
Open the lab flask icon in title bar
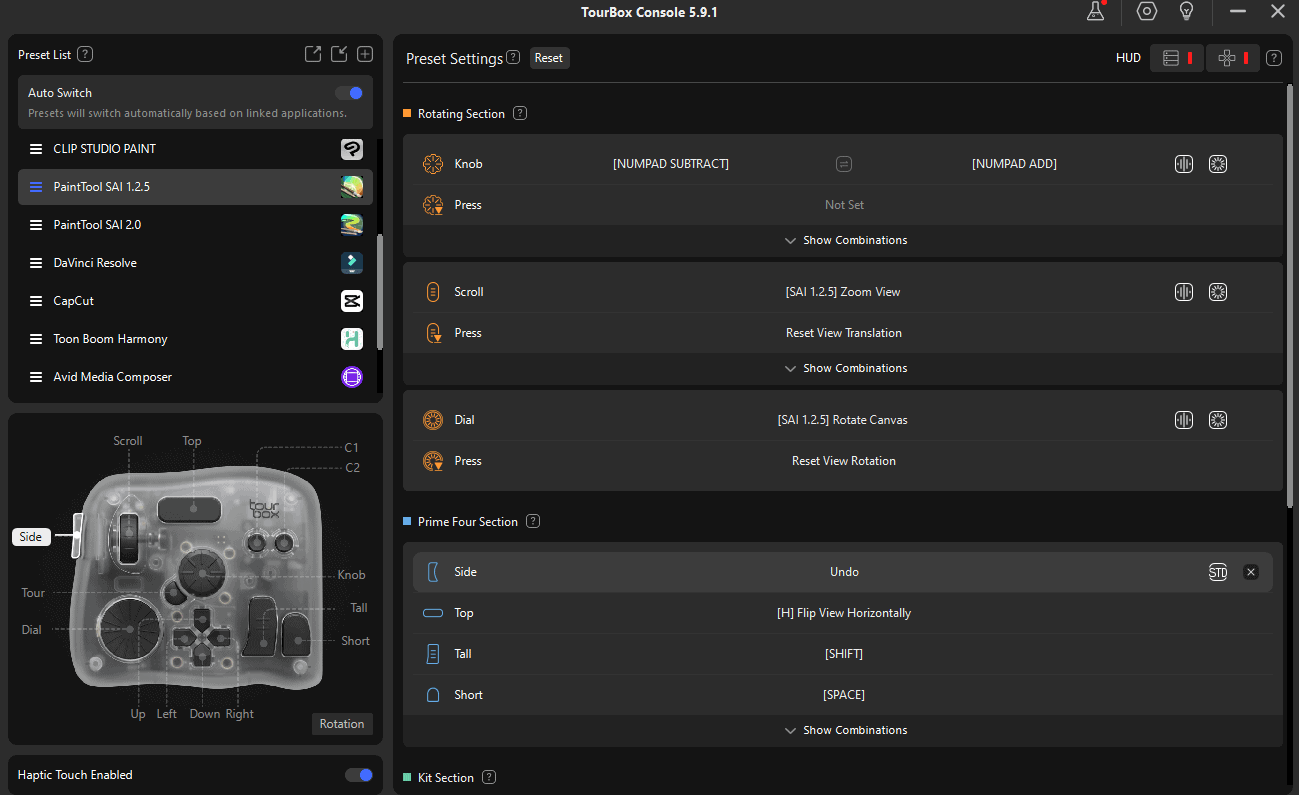(x=1097, y=11)
